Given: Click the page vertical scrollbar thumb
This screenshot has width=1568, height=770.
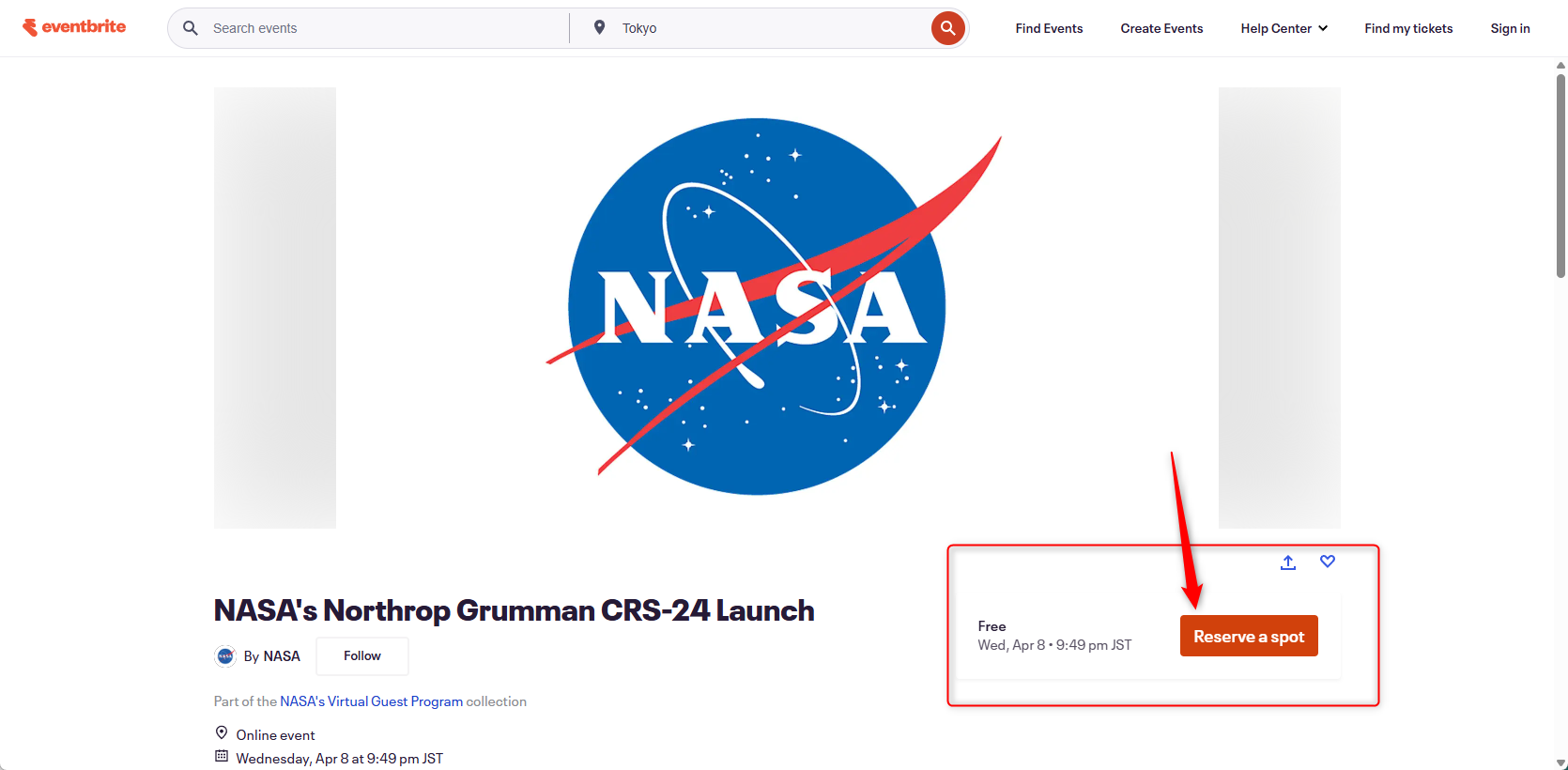Looking at the screenshot, I should tap(1560, 176).
